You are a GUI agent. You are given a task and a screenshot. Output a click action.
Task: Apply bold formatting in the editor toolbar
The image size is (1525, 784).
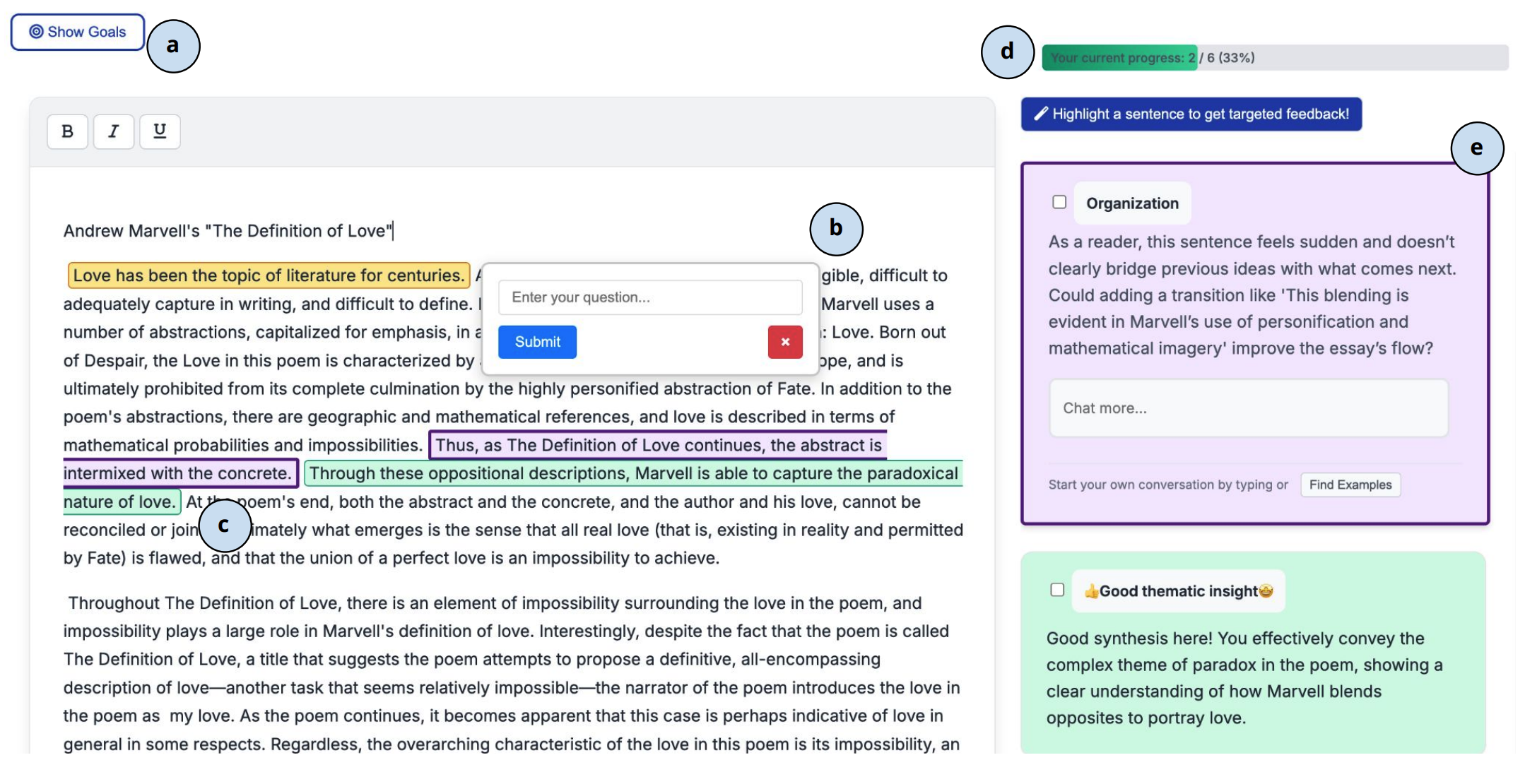[x=67, y=131]
